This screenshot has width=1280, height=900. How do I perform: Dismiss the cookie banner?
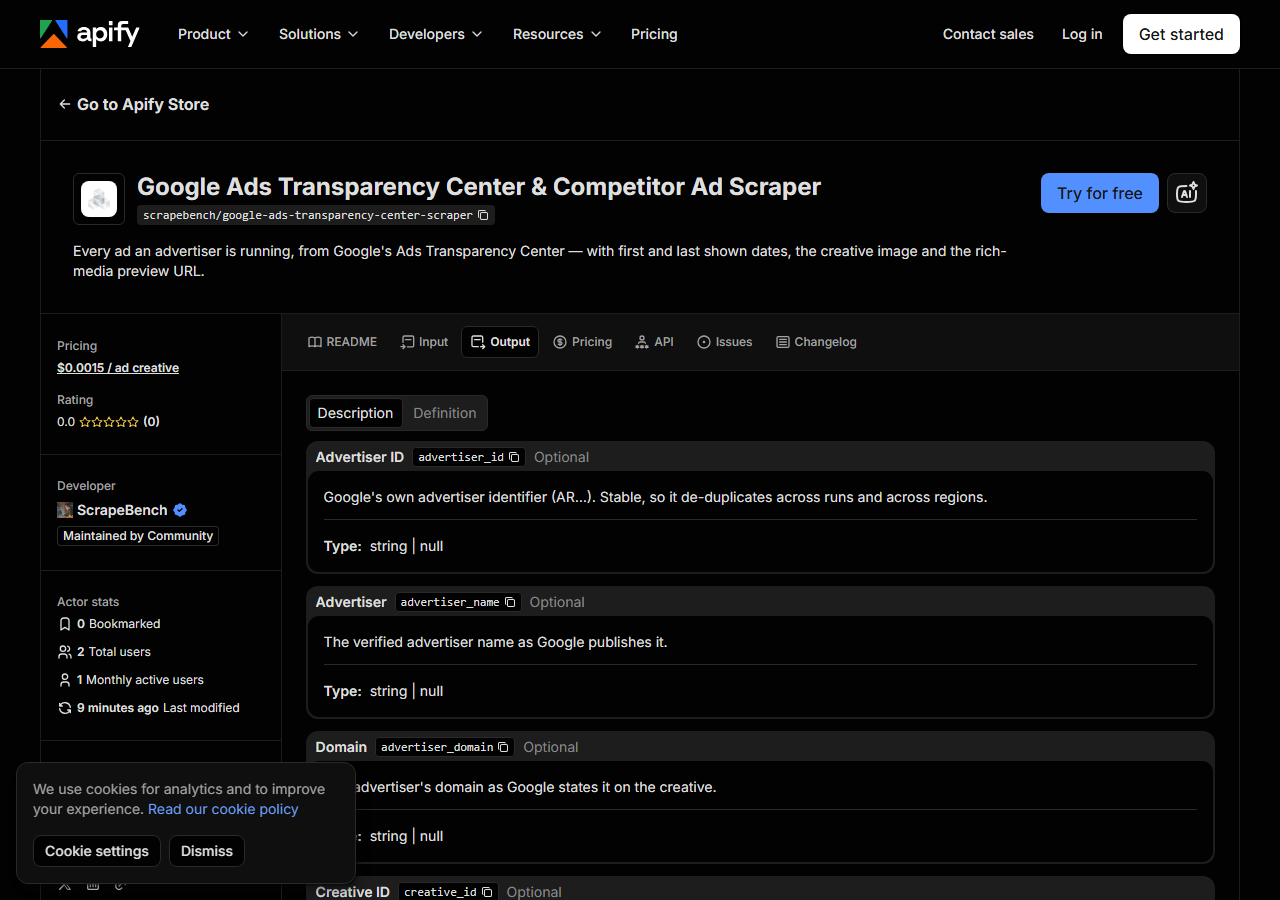coord(207,851)
